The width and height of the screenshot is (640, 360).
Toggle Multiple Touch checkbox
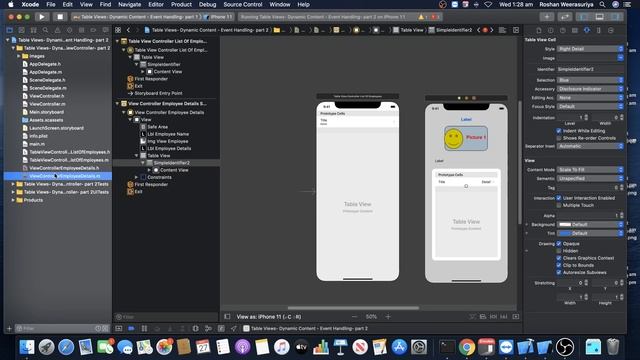coord(559,205)
